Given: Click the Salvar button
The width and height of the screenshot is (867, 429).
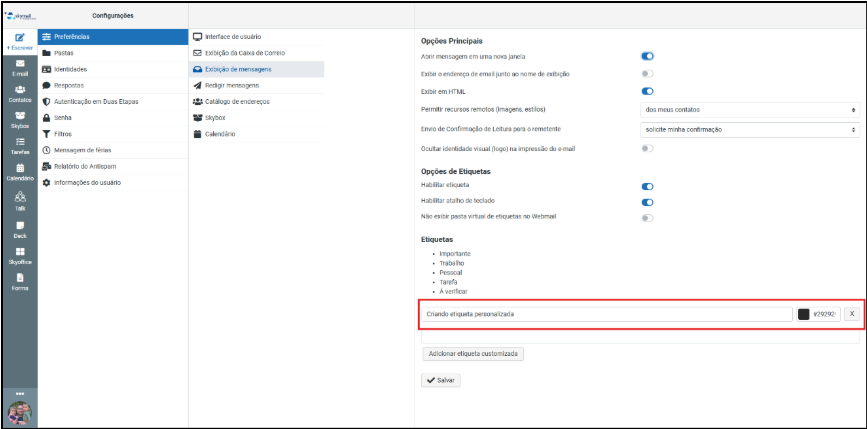Looking at the screenshot, I should point(441,380).
